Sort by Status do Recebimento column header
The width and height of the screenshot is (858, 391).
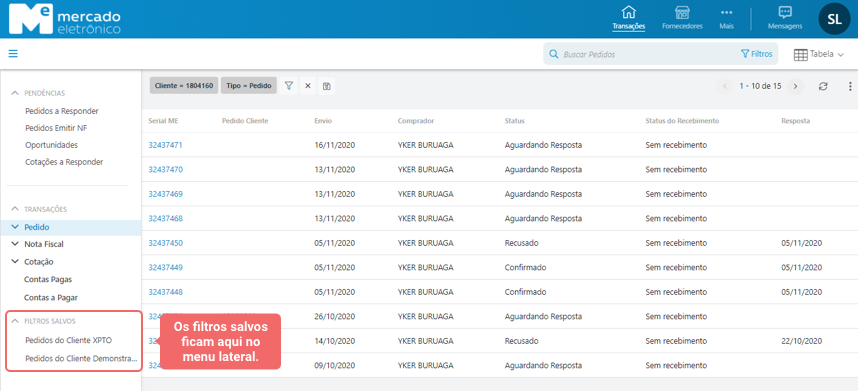682,121
